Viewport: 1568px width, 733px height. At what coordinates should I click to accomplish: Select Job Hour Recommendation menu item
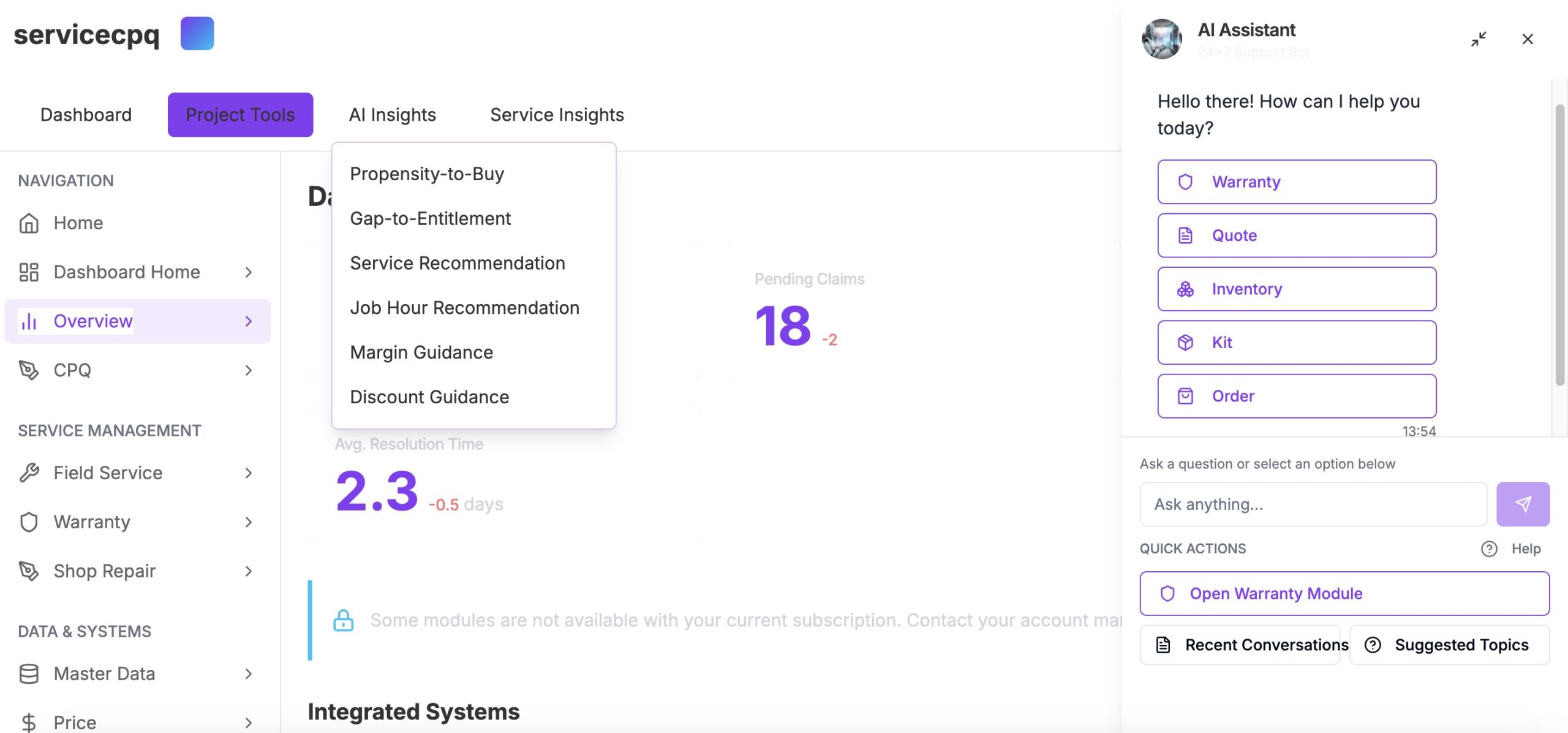(x=473, y=308)
